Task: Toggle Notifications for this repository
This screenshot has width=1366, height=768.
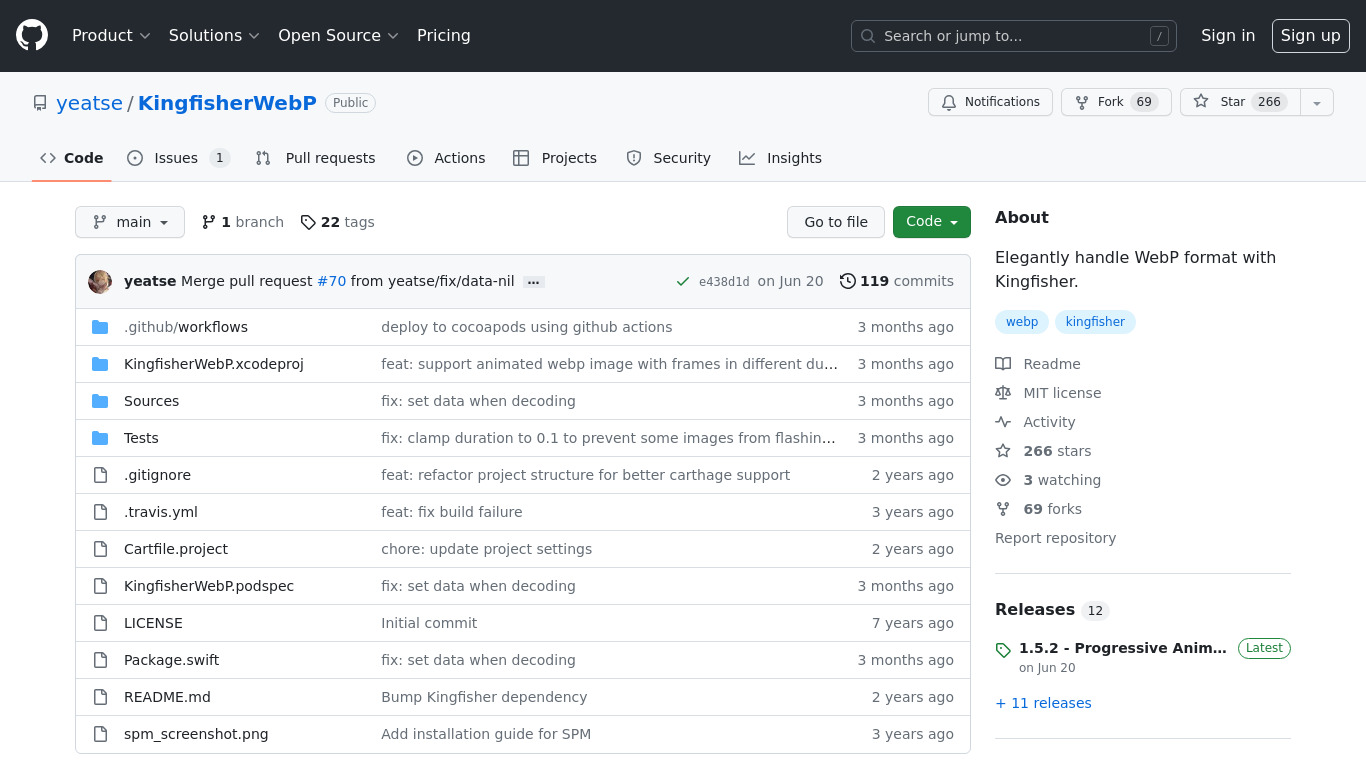Action: [990, 102]
